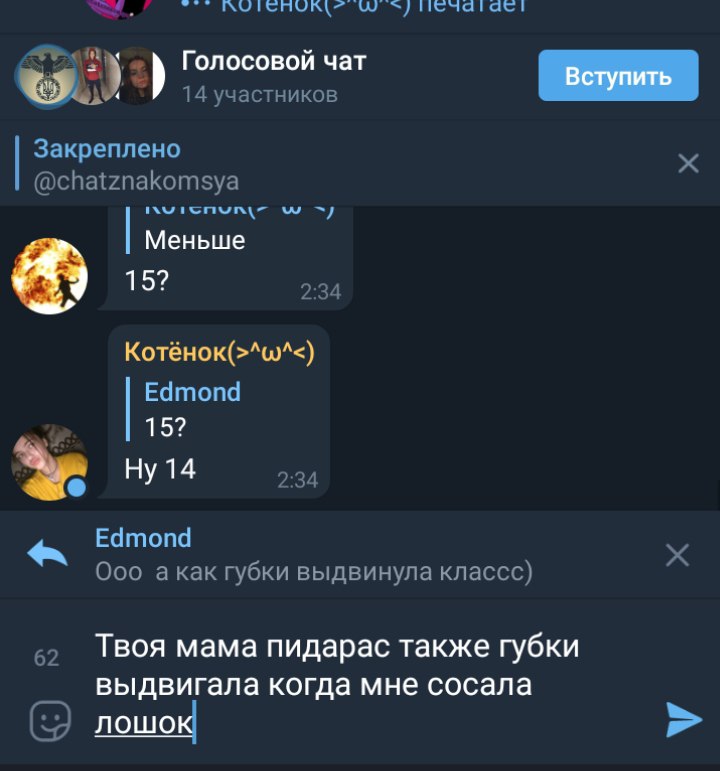
Task: Open the sticker and emoji panel
Action: [x=50, y=721]
